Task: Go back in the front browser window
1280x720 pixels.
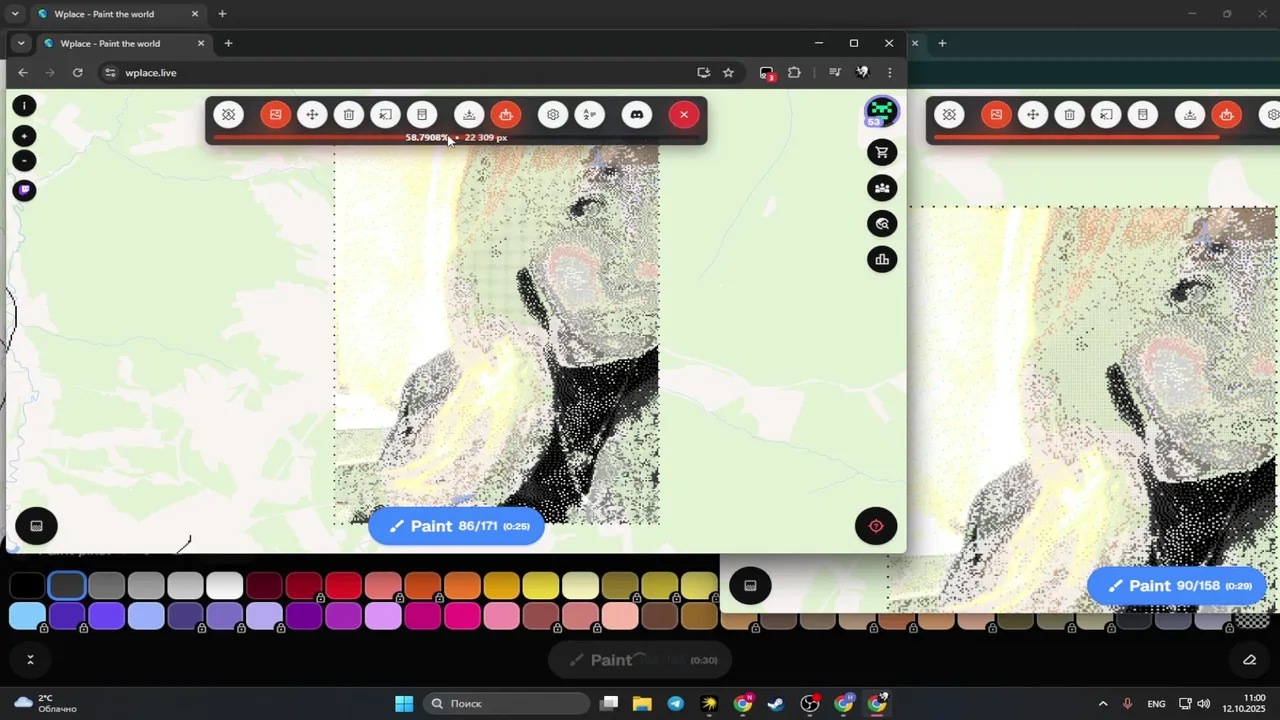Action: 23,72
